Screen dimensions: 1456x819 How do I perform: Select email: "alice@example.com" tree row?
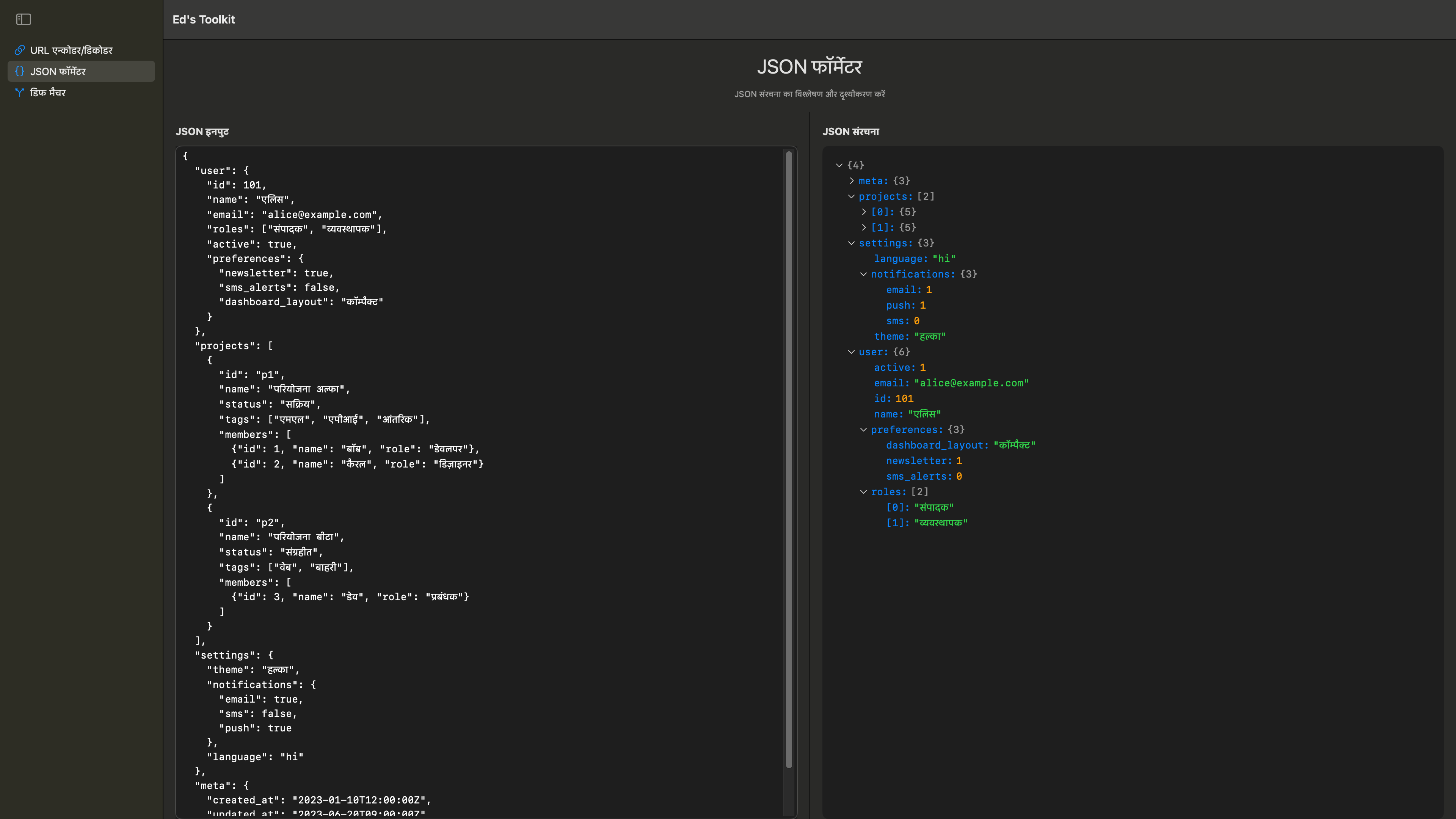pyautogui.click(x=951, y=383)
